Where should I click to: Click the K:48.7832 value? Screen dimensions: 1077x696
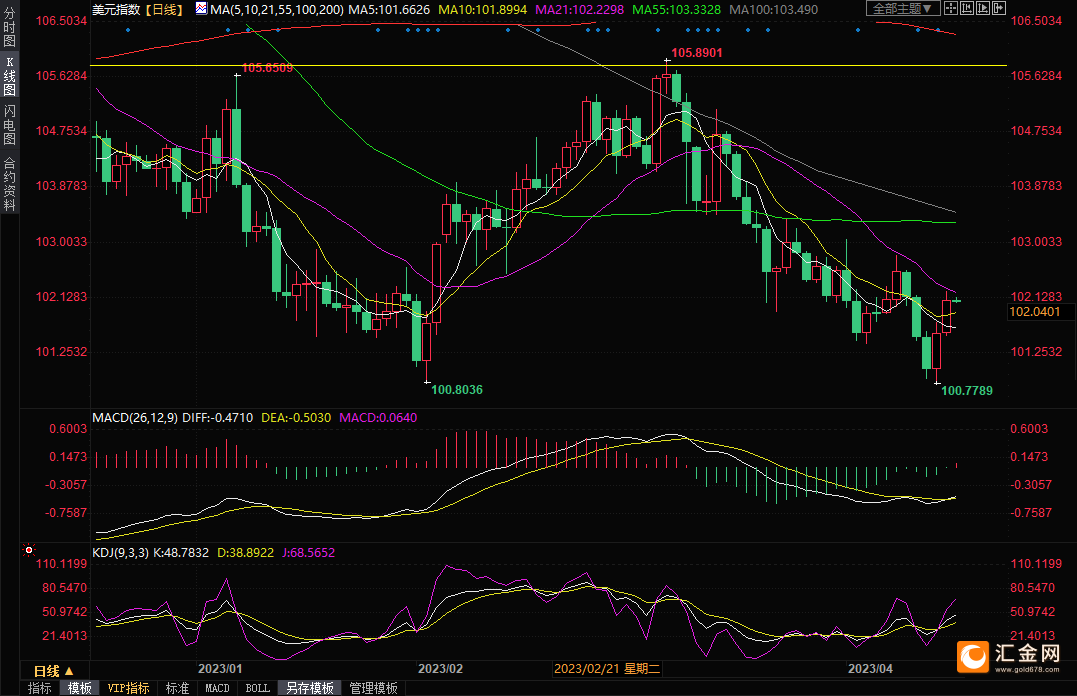(x=181, y=552)
